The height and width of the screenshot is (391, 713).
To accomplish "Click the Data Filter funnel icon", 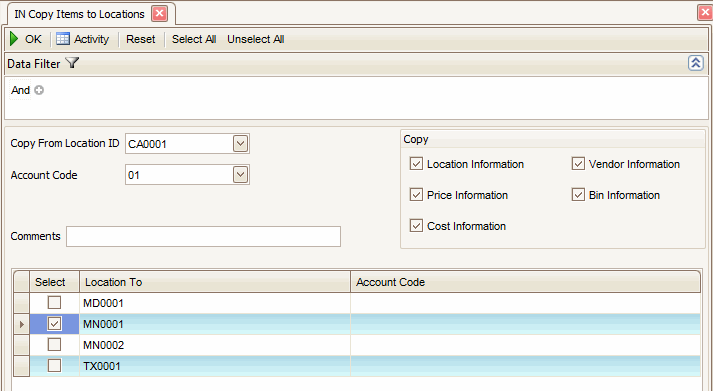I will click(x=72, y=63).
